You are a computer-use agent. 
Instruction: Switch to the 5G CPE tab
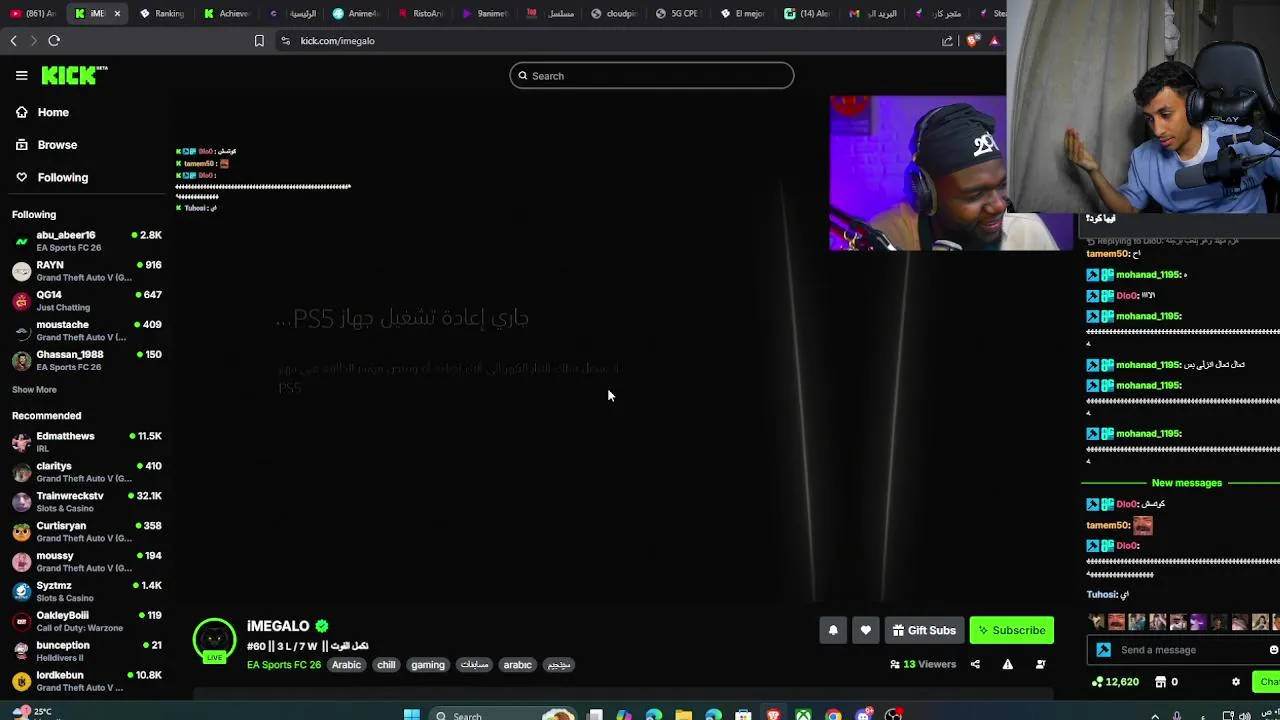coord(678,13)
